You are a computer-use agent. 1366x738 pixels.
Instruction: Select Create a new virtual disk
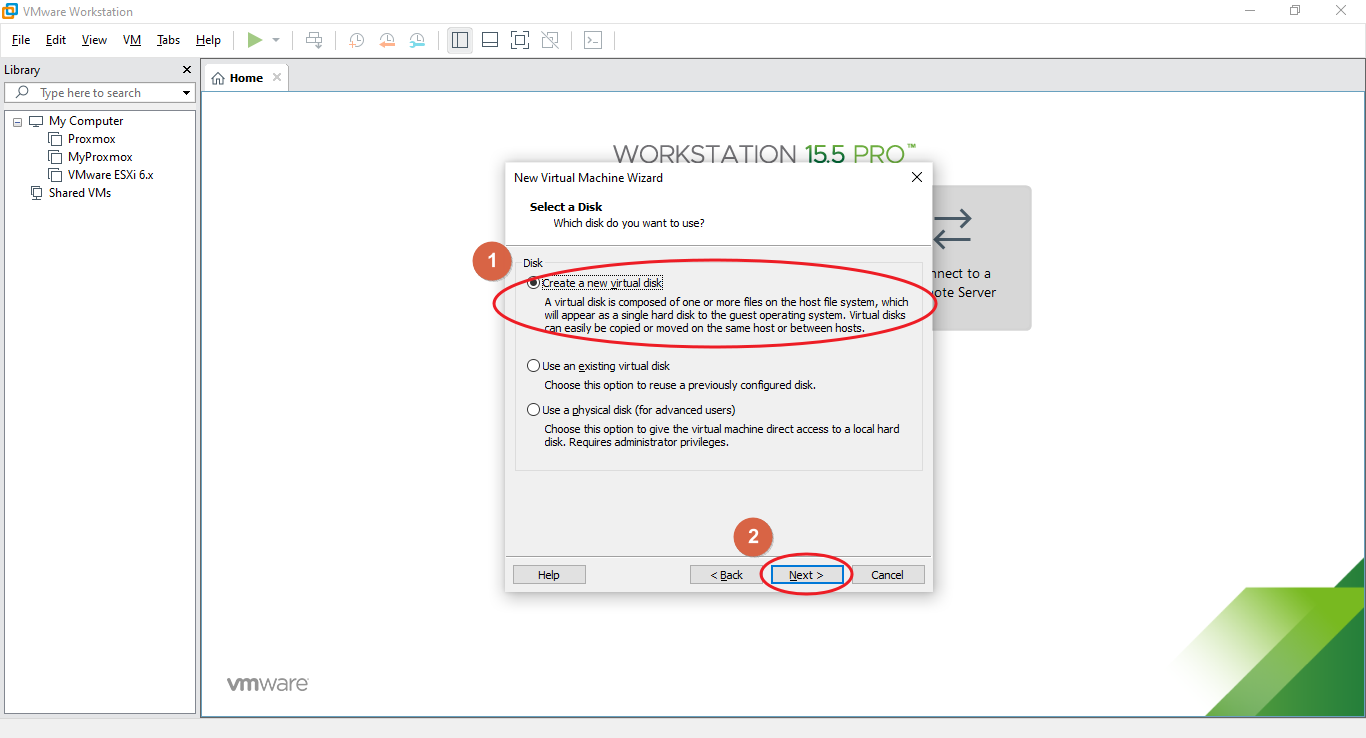pos(595,283)
